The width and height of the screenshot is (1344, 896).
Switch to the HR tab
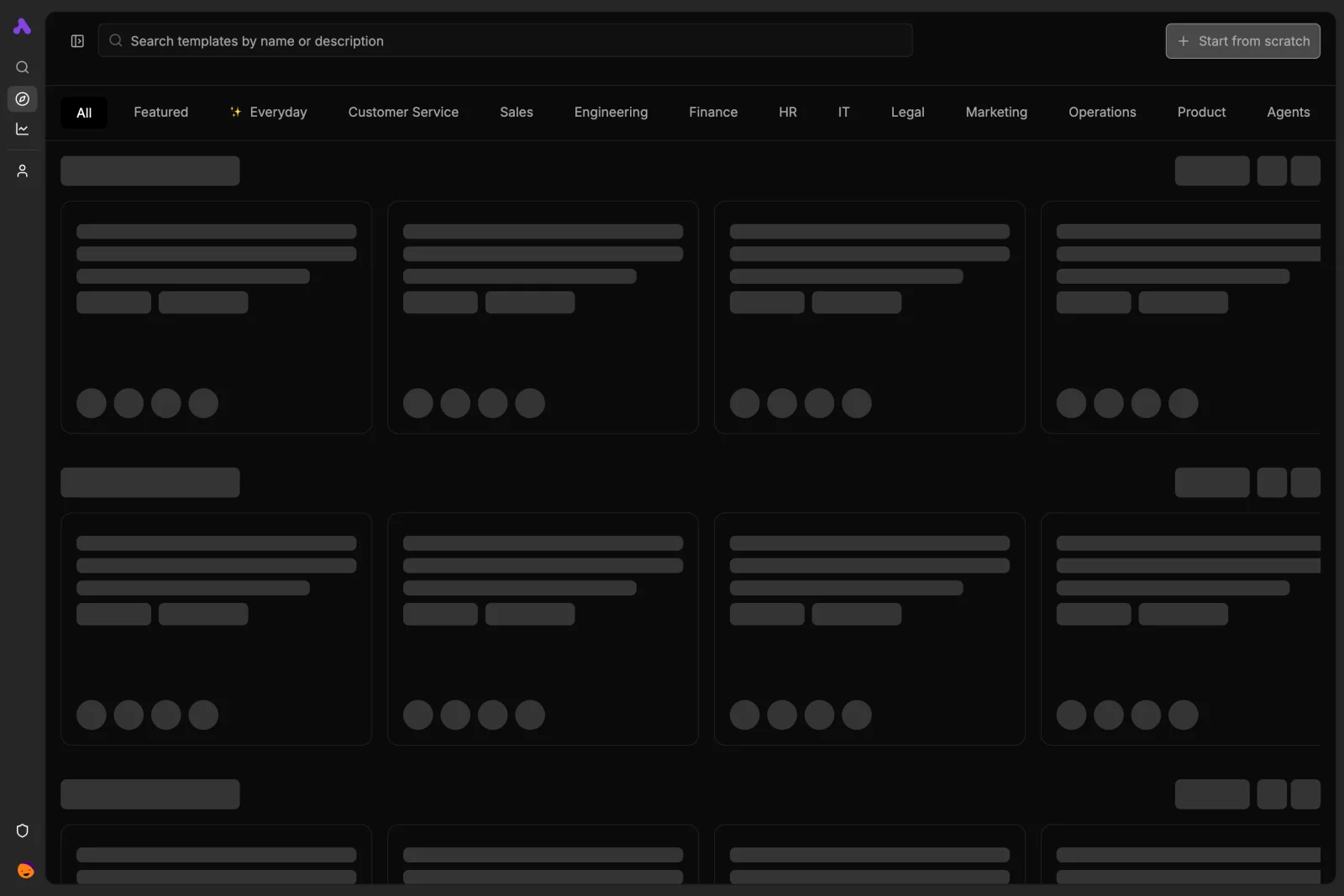[788, 113]
